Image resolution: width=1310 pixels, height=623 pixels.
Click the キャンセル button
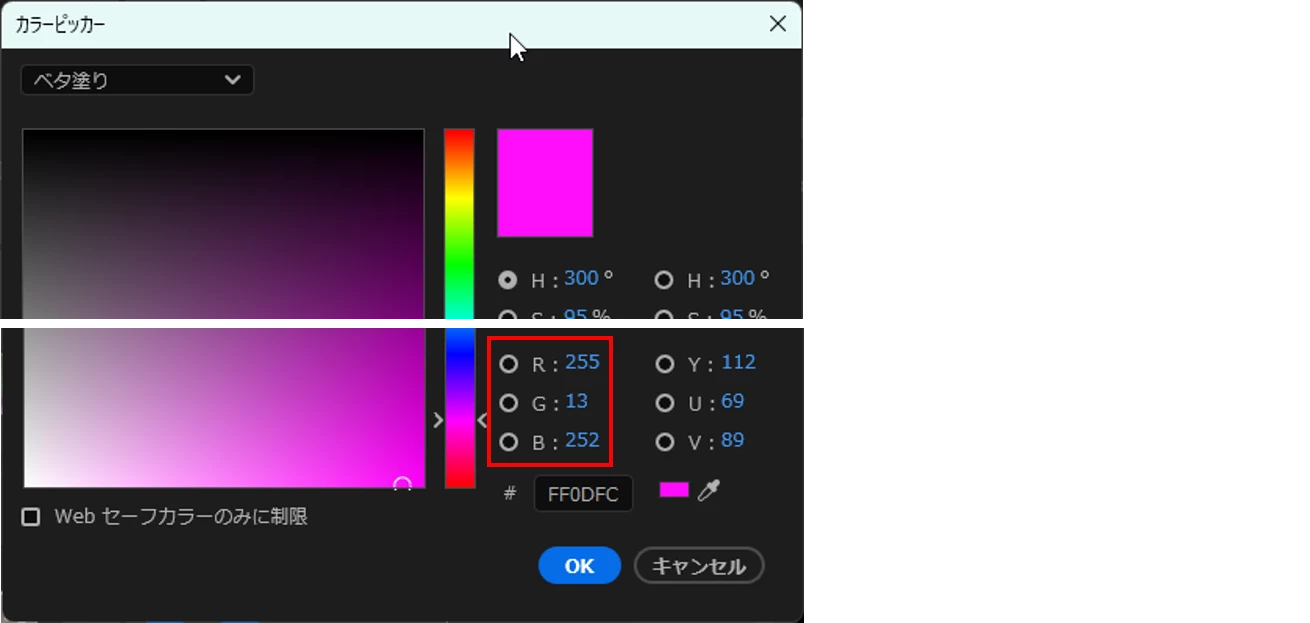[x=699, y=566]
